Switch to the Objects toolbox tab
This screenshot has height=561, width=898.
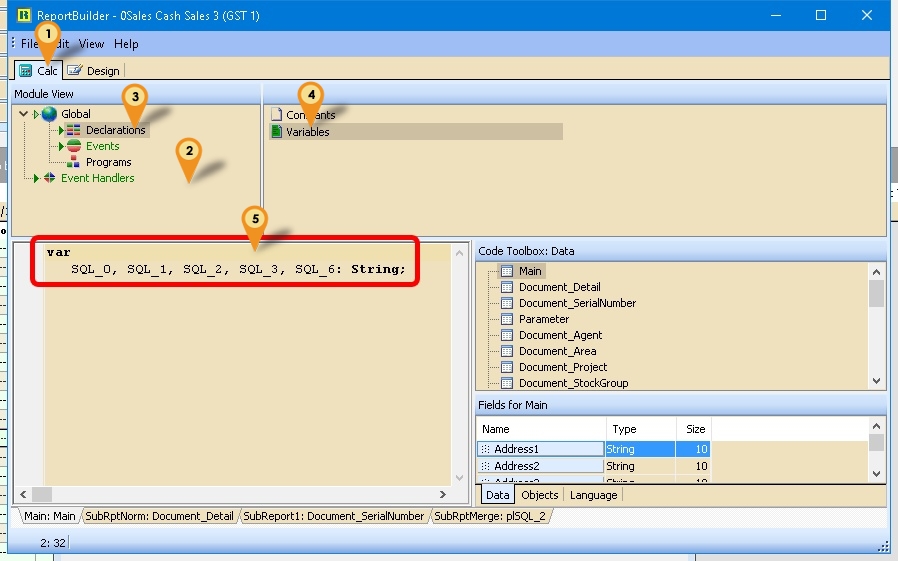540,495
